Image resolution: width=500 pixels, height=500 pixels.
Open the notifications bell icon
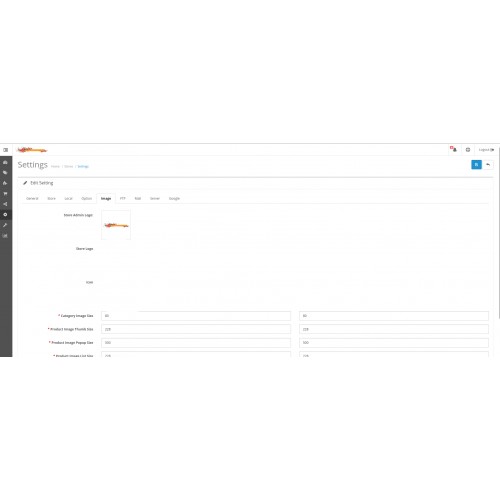(x=454, y=149)
